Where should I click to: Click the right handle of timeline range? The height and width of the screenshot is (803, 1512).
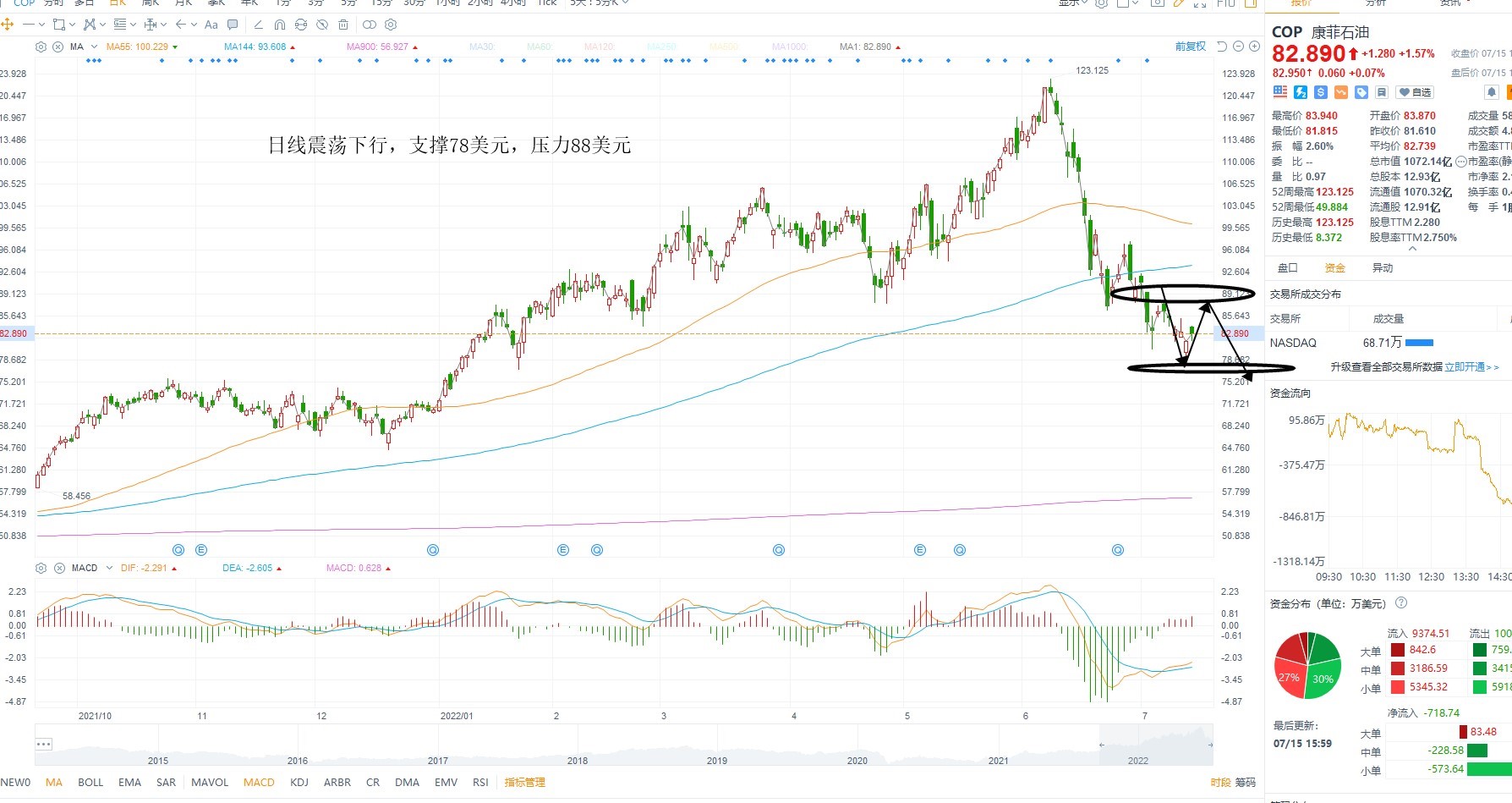click(x=1210, y=745)
